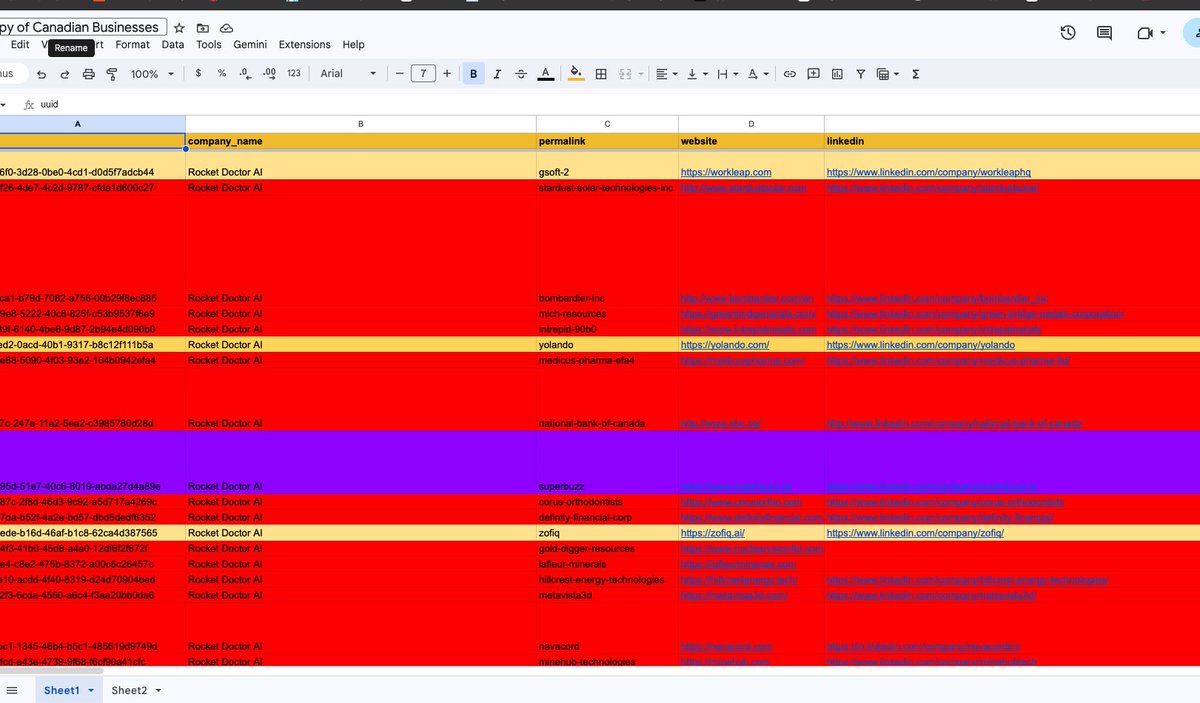Expand the Merge cells options arrow
This screenshot has width=1200, height=703.
tap(639, 74)
